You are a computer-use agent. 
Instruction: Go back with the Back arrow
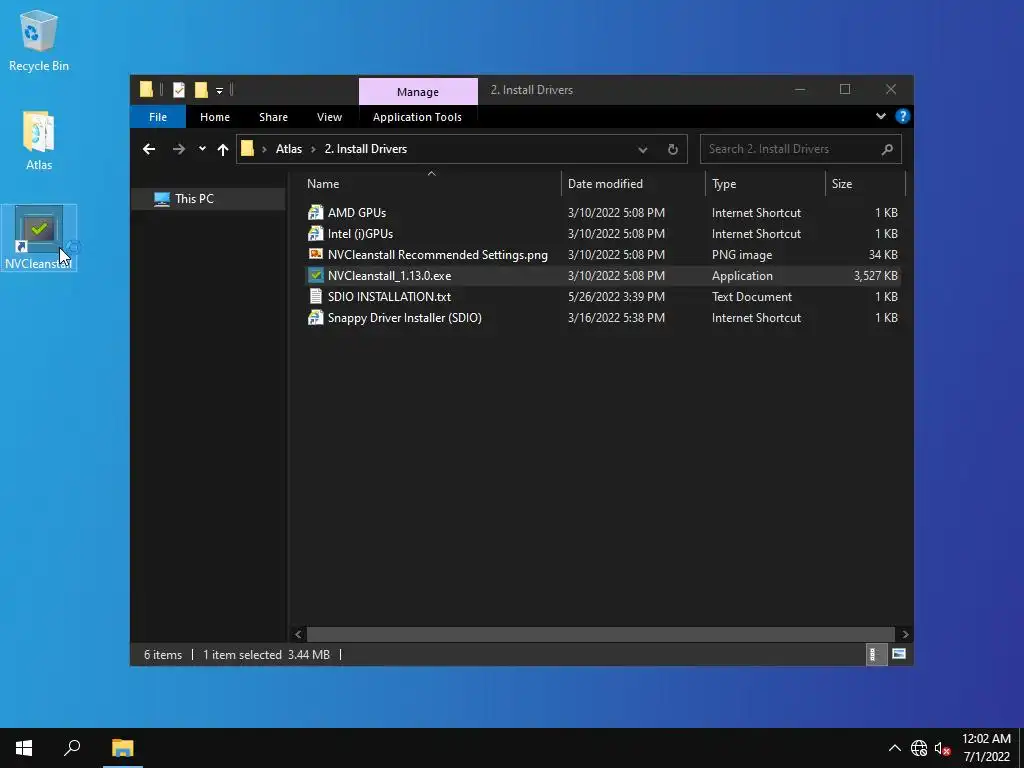pyautogui.click(x=149, y=149)
